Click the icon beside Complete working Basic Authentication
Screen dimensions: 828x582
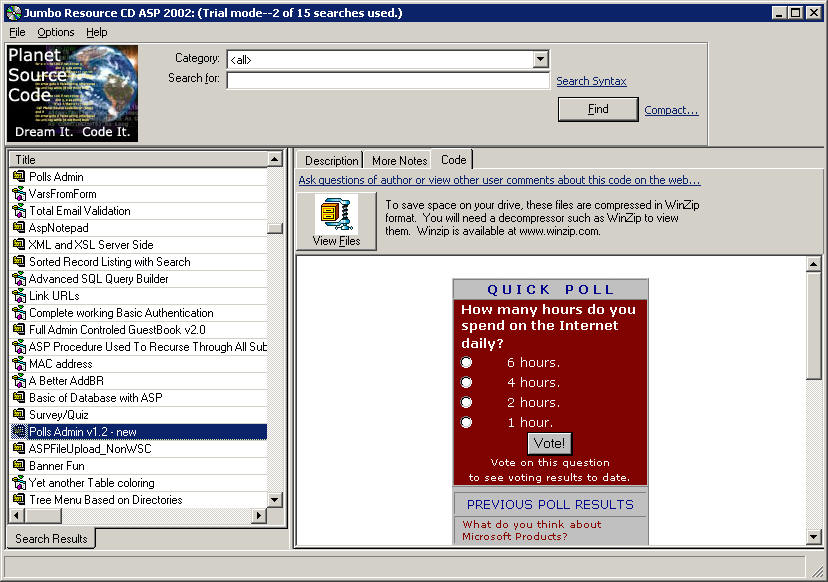pyautogui.click(x=19, y=313)
